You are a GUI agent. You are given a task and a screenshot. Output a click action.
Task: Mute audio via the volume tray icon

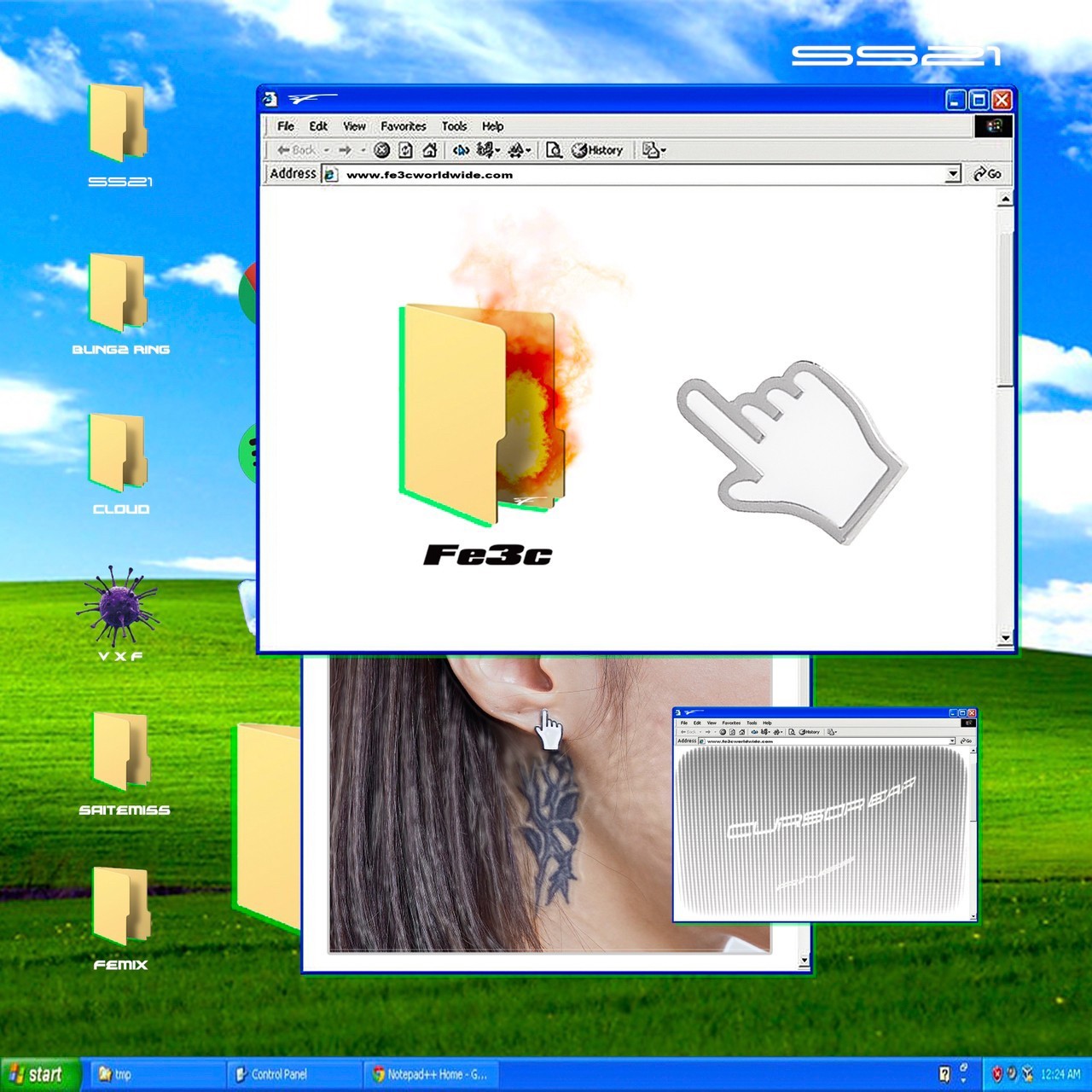pyautogui.click(x=1012, y=1075)
